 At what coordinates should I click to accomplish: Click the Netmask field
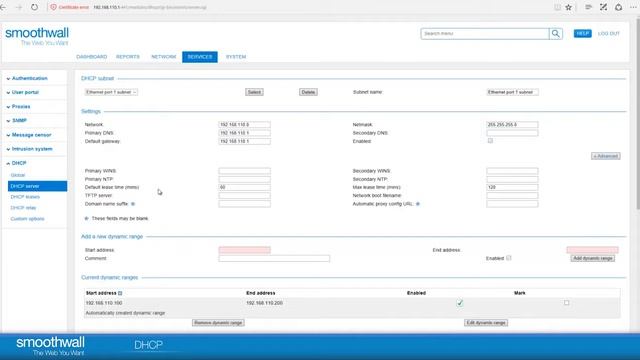click(x=512, y=124)
